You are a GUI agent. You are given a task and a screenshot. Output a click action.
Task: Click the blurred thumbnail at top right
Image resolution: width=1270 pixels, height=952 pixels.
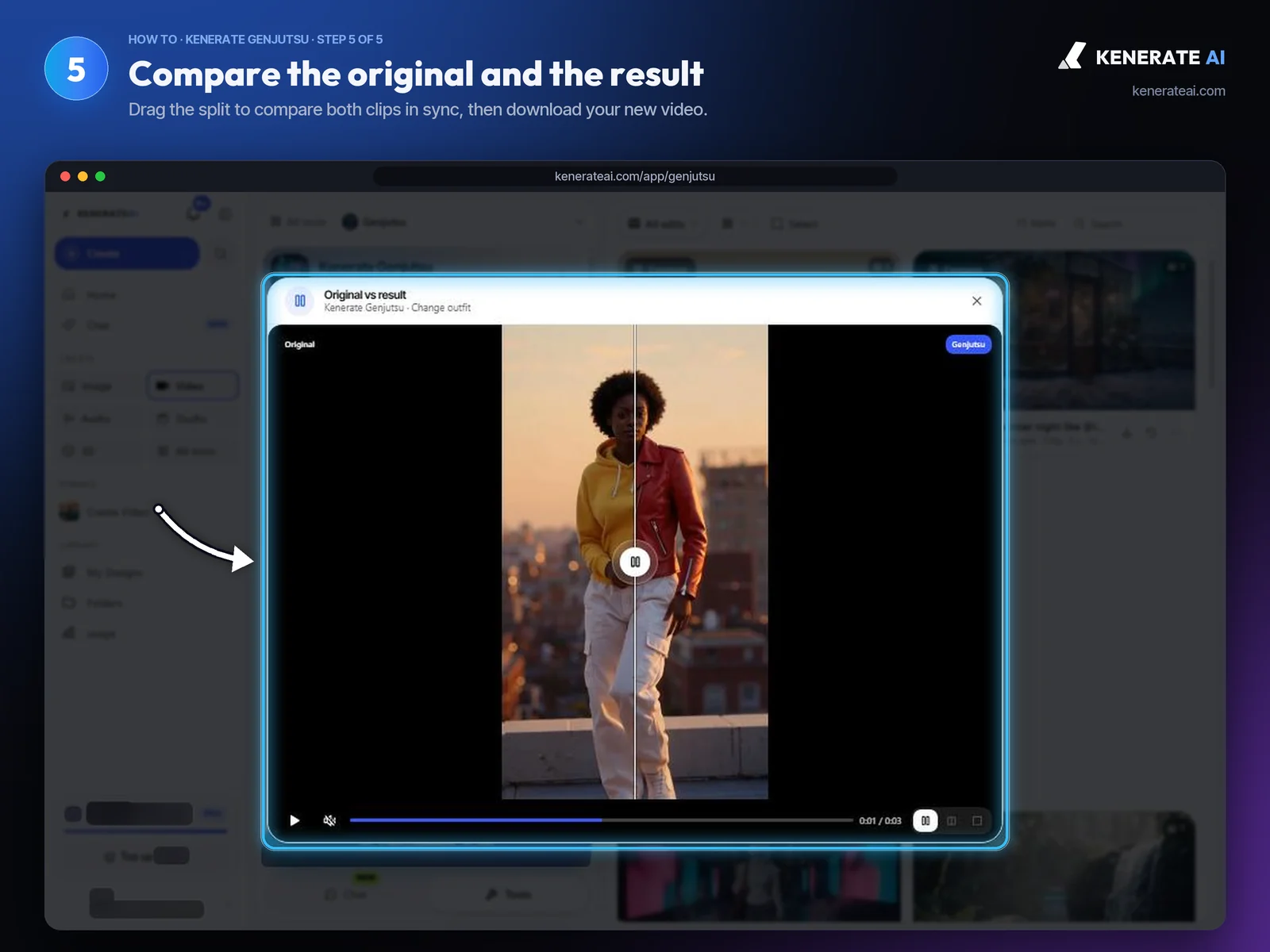(1053, 330)
